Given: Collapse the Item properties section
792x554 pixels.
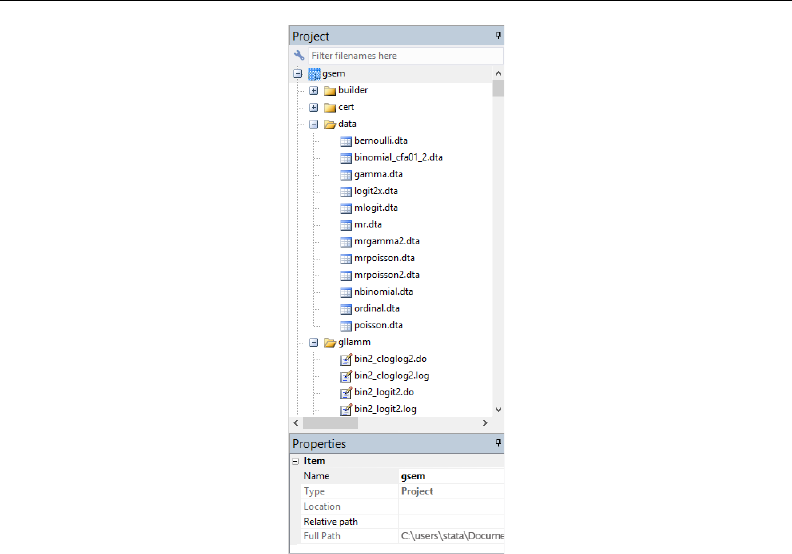Looking at the screenshot, I should (x=295, y=461).
